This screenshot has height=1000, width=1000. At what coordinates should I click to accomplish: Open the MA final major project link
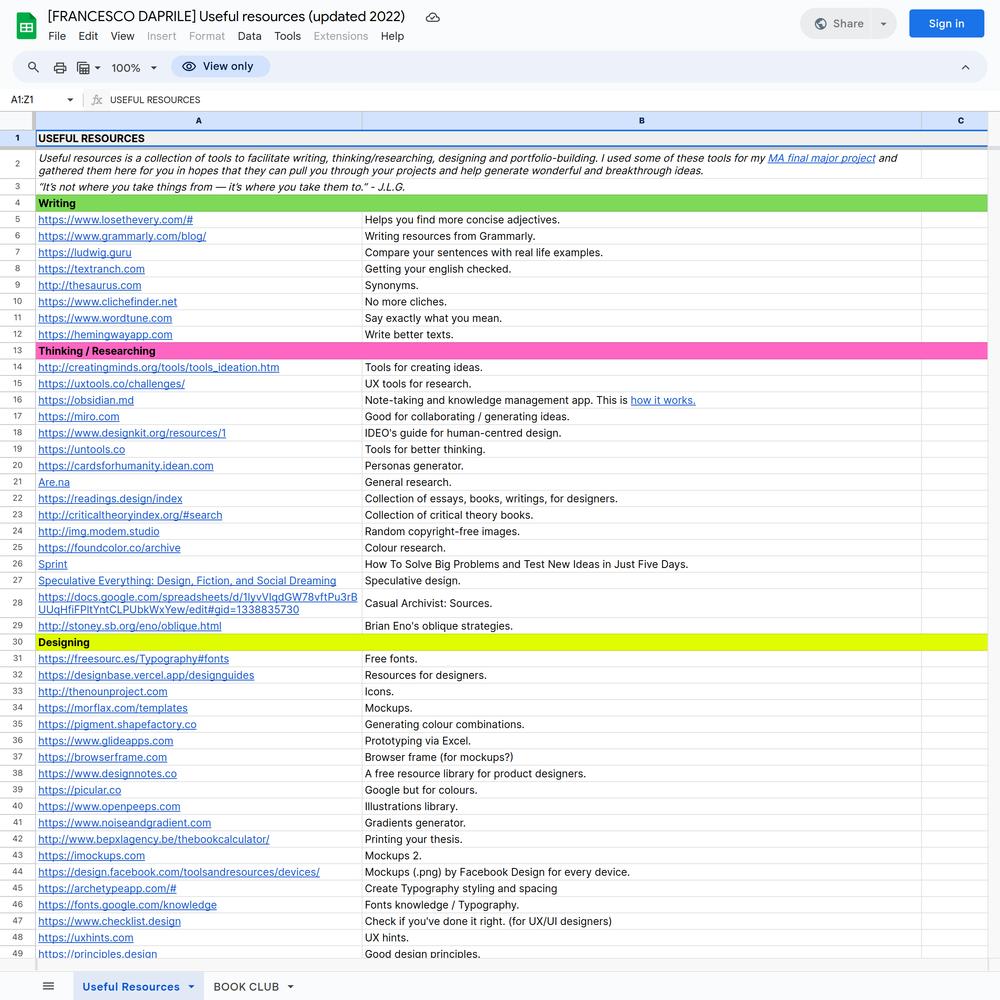tap(821, 158)
